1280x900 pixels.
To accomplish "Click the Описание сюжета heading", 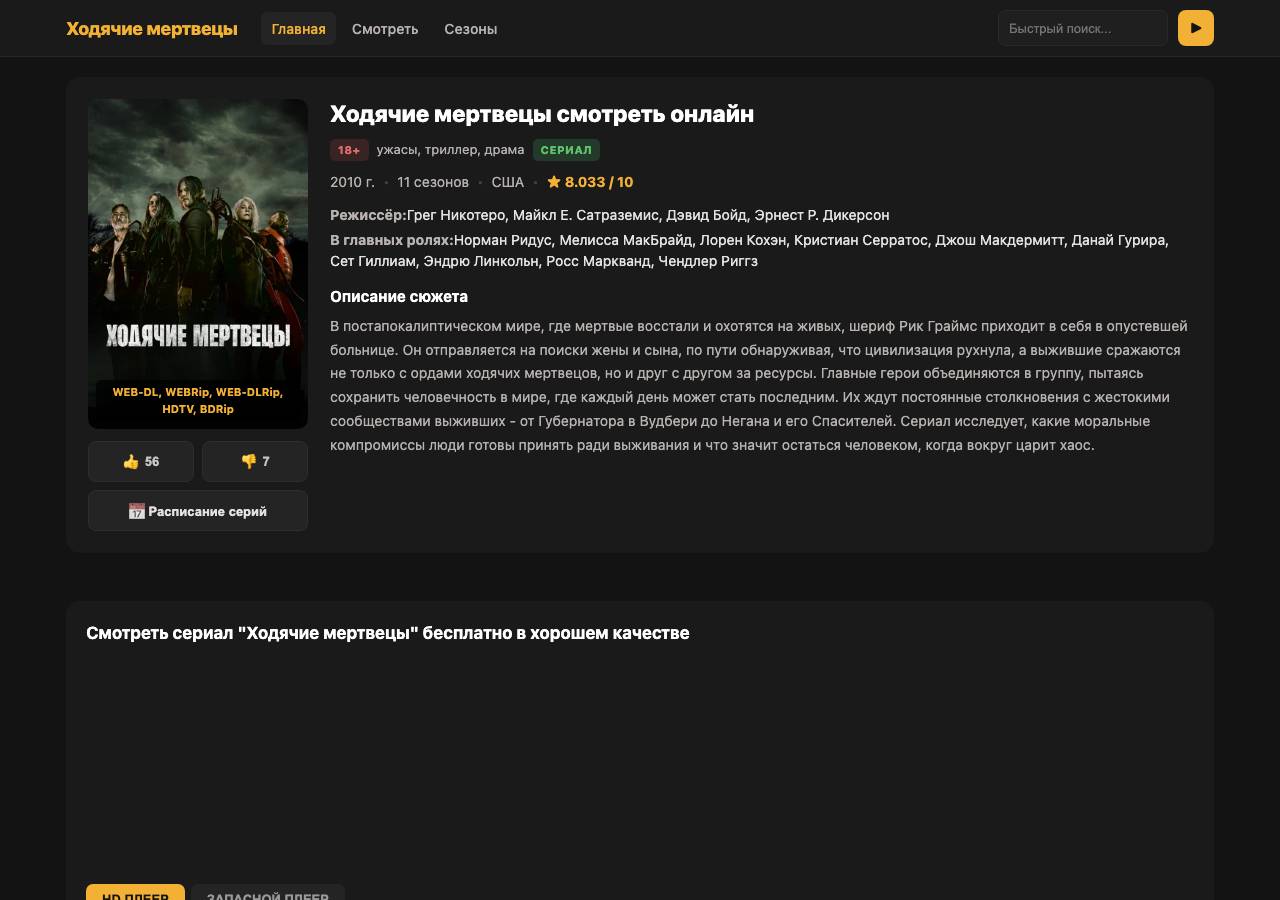I will (399, 297).
